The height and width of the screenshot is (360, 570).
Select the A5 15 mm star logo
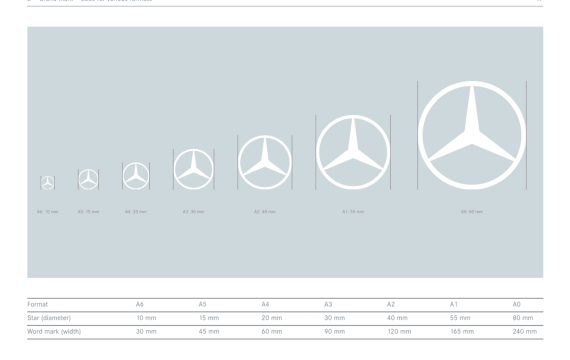[88, 179]
